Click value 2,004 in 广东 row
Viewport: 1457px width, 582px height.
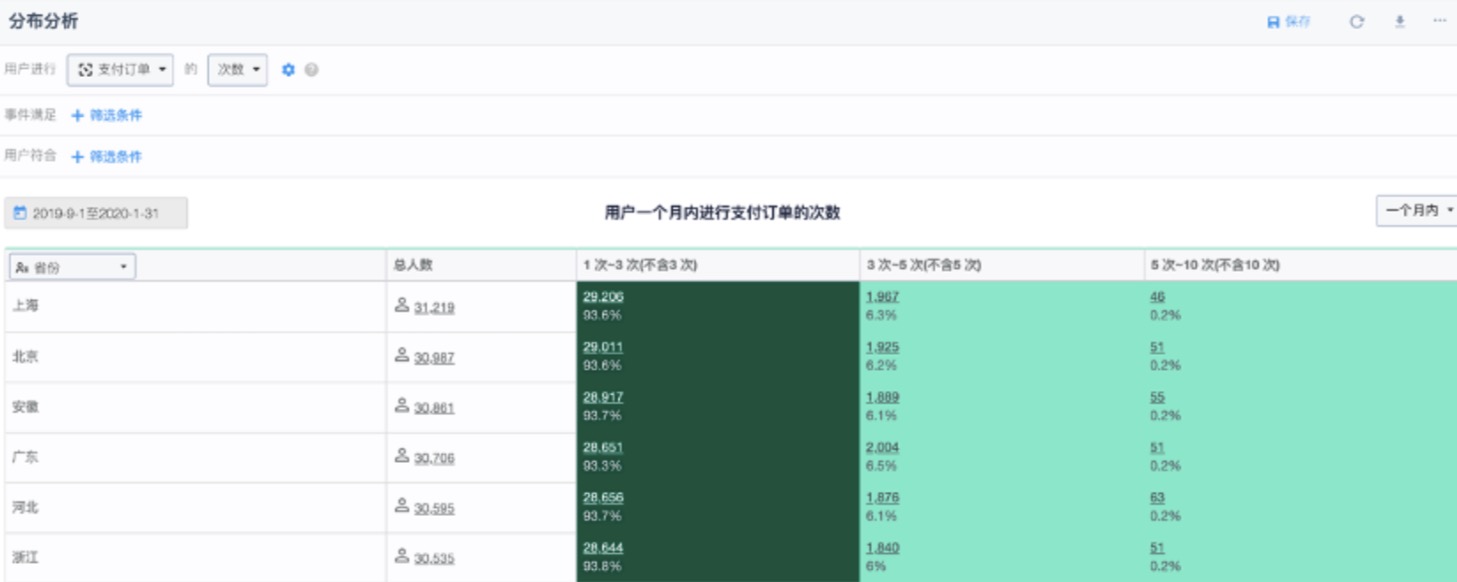click(883, 447)
